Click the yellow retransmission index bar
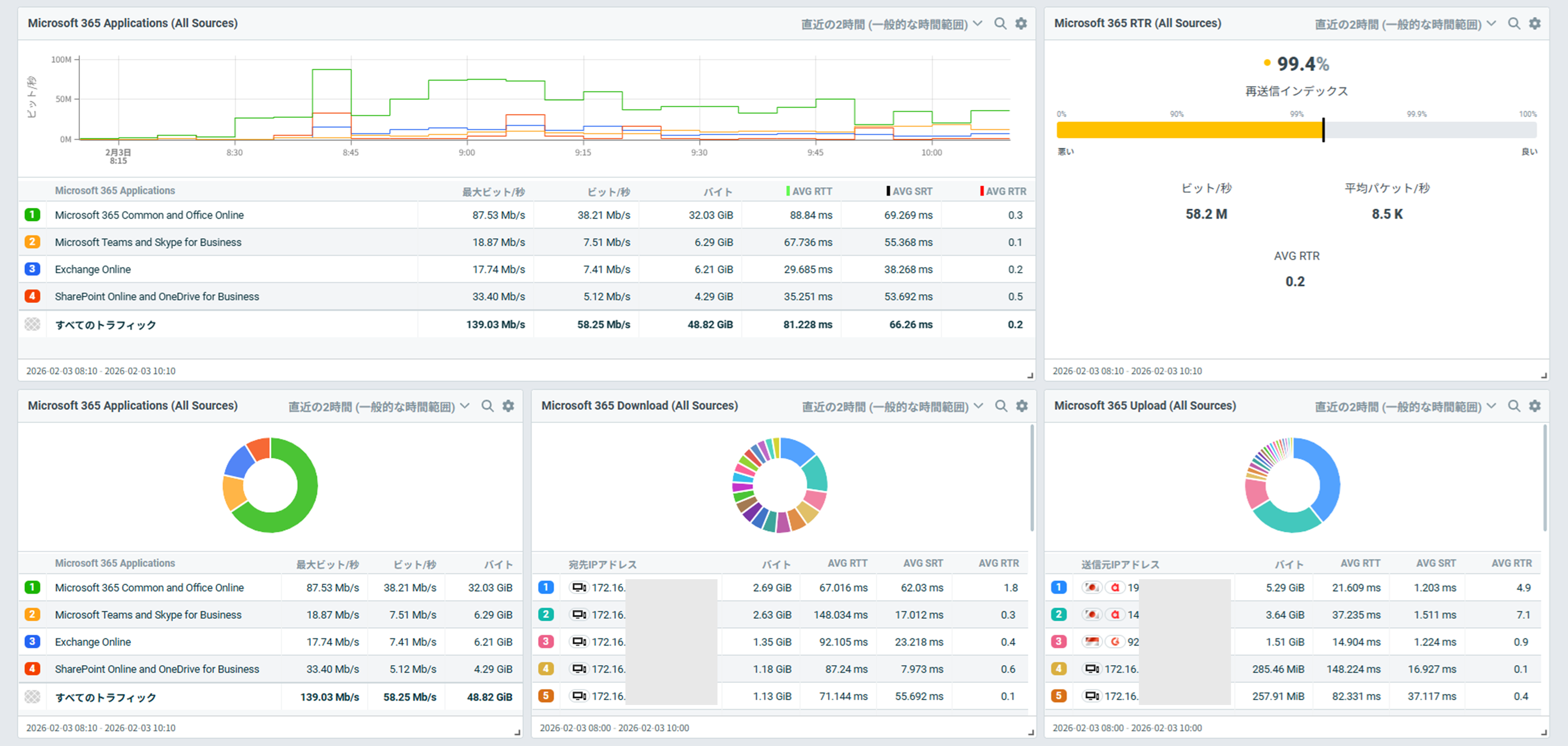The width and height of the screenshot is (1568, 746). point(1189,130)
